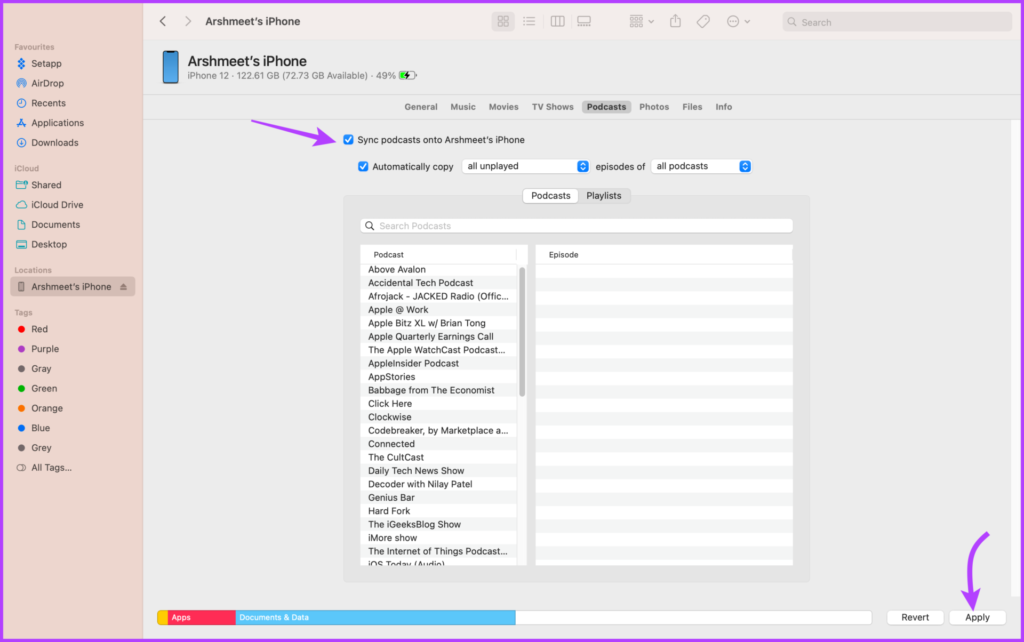
Task: Expand the group-by options dropdown
Action: 642,22
